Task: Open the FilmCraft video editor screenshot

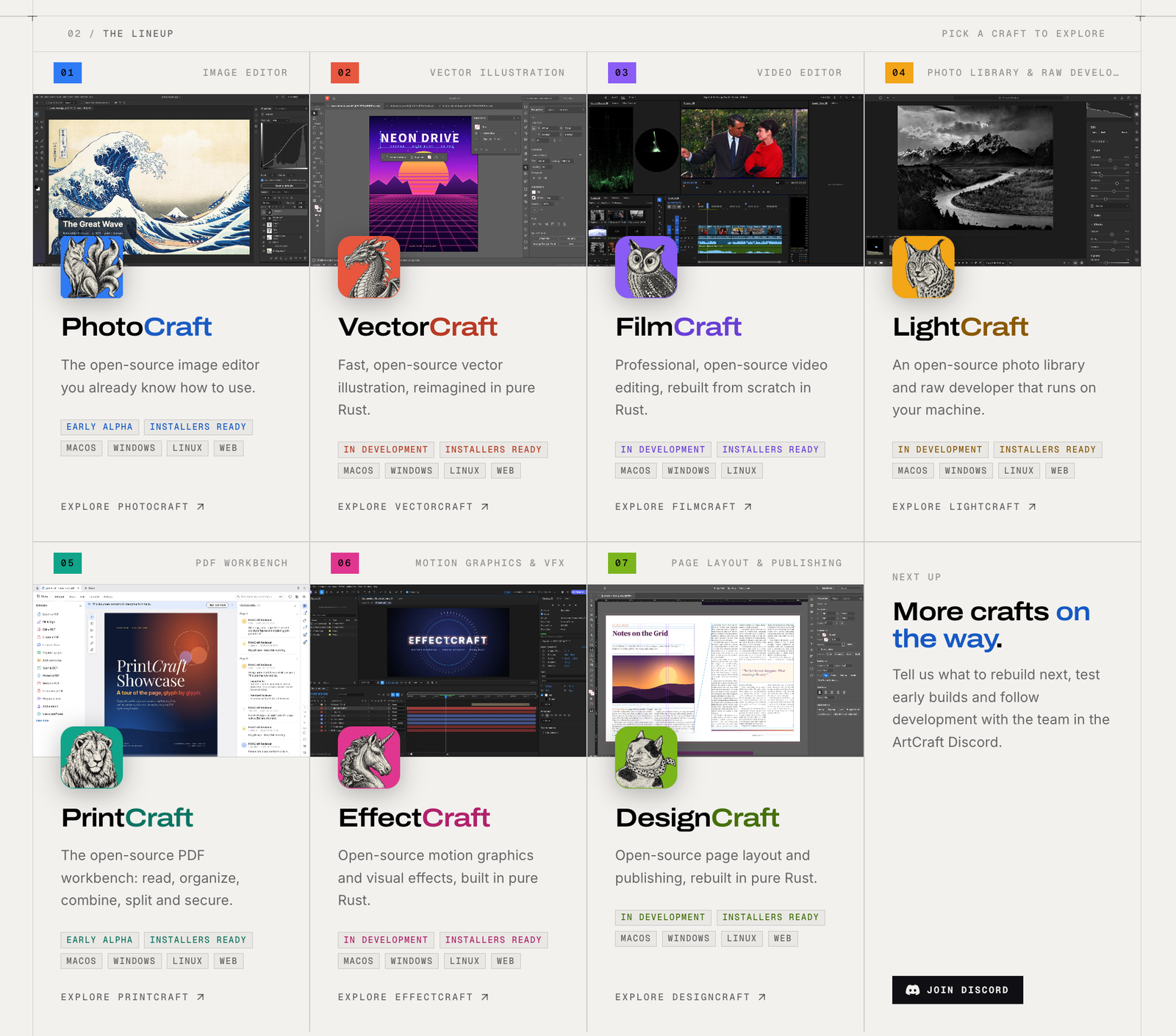Action: 725,180
